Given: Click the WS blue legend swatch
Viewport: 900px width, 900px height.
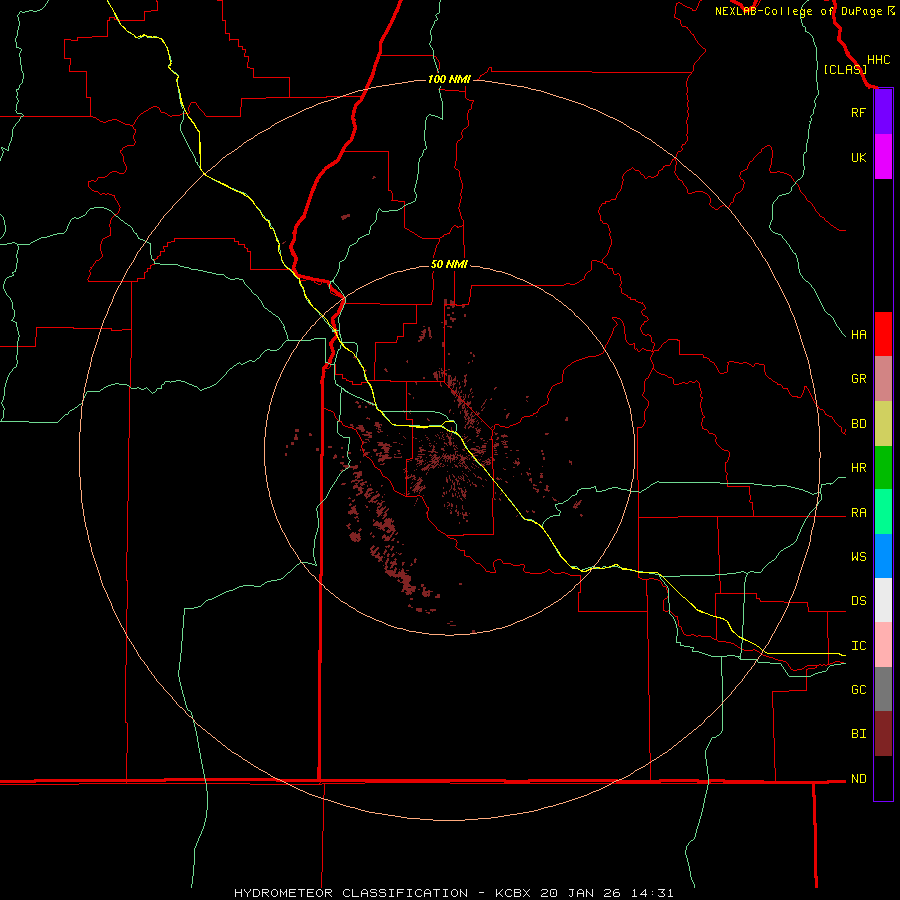Looking at the screenshot, I should (x=883, y=556).
